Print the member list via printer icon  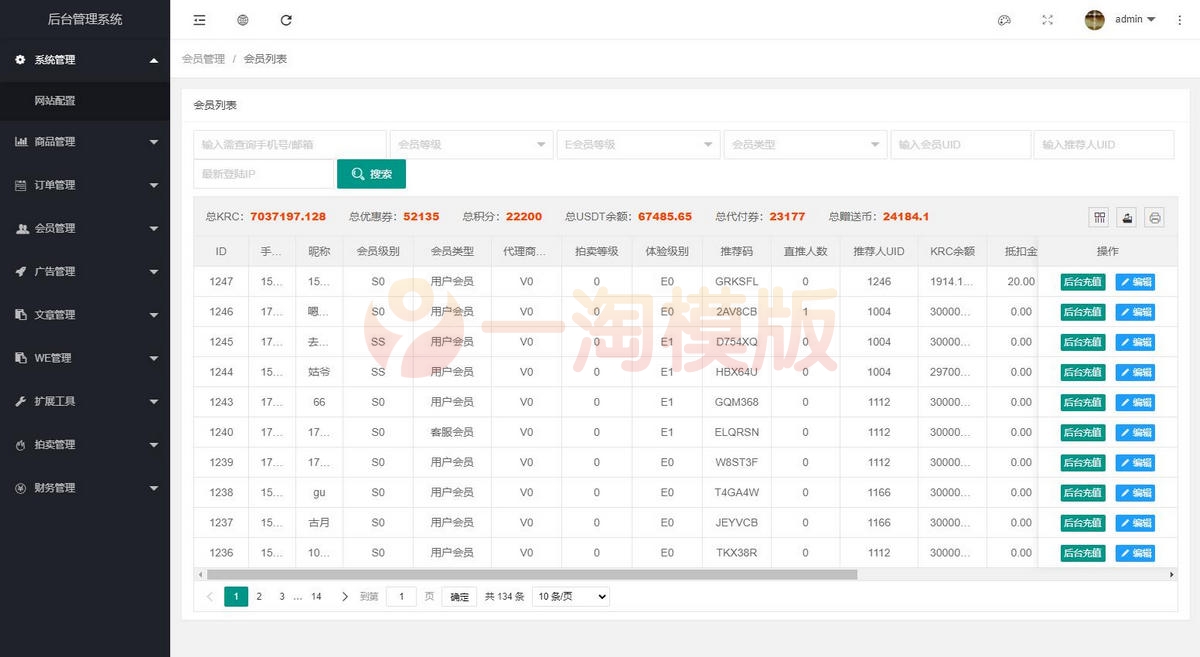point(1155,217)
